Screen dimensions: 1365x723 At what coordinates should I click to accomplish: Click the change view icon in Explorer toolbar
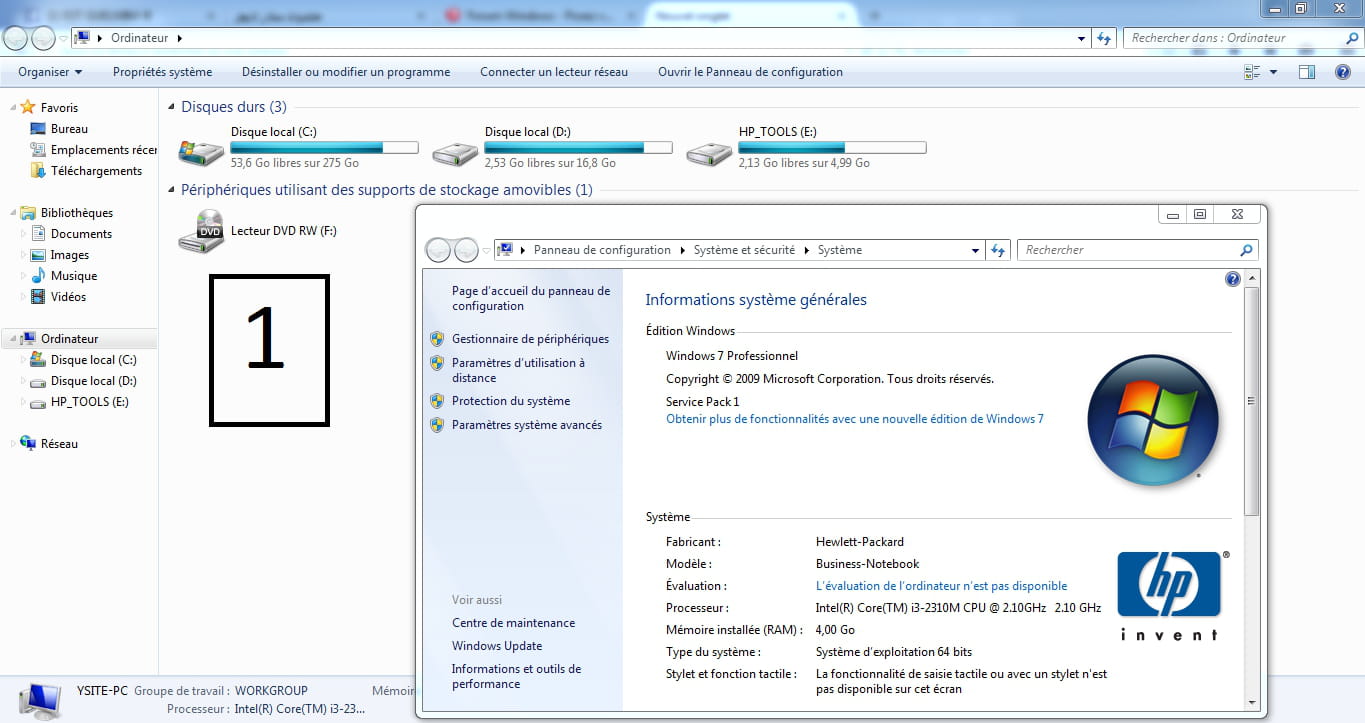pos(1252,72)
